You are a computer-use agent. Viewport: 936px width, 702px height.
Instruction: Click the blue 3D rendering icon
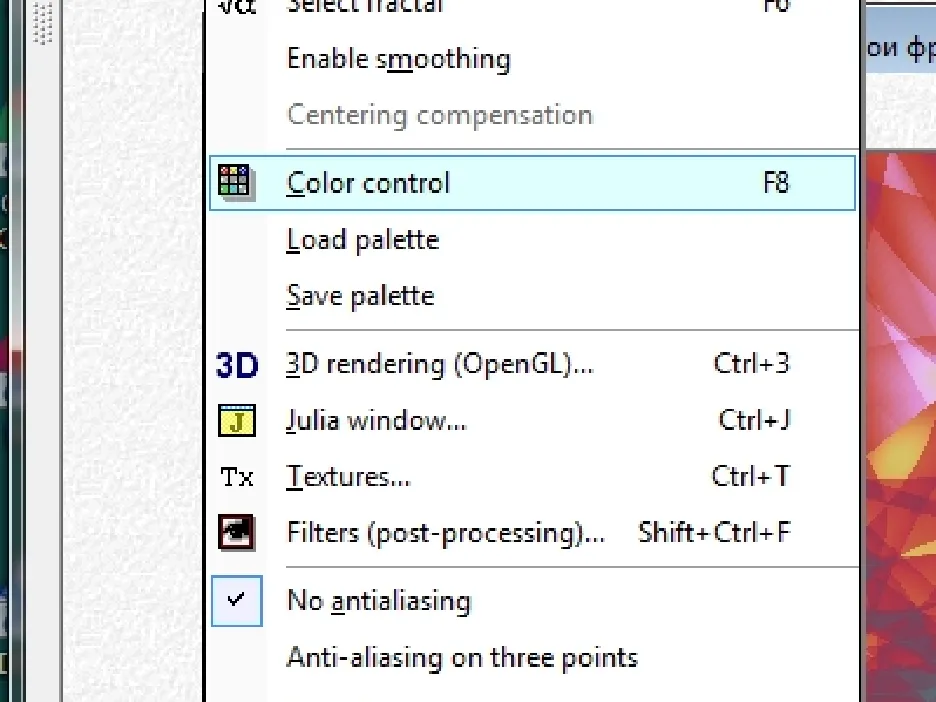236,365
